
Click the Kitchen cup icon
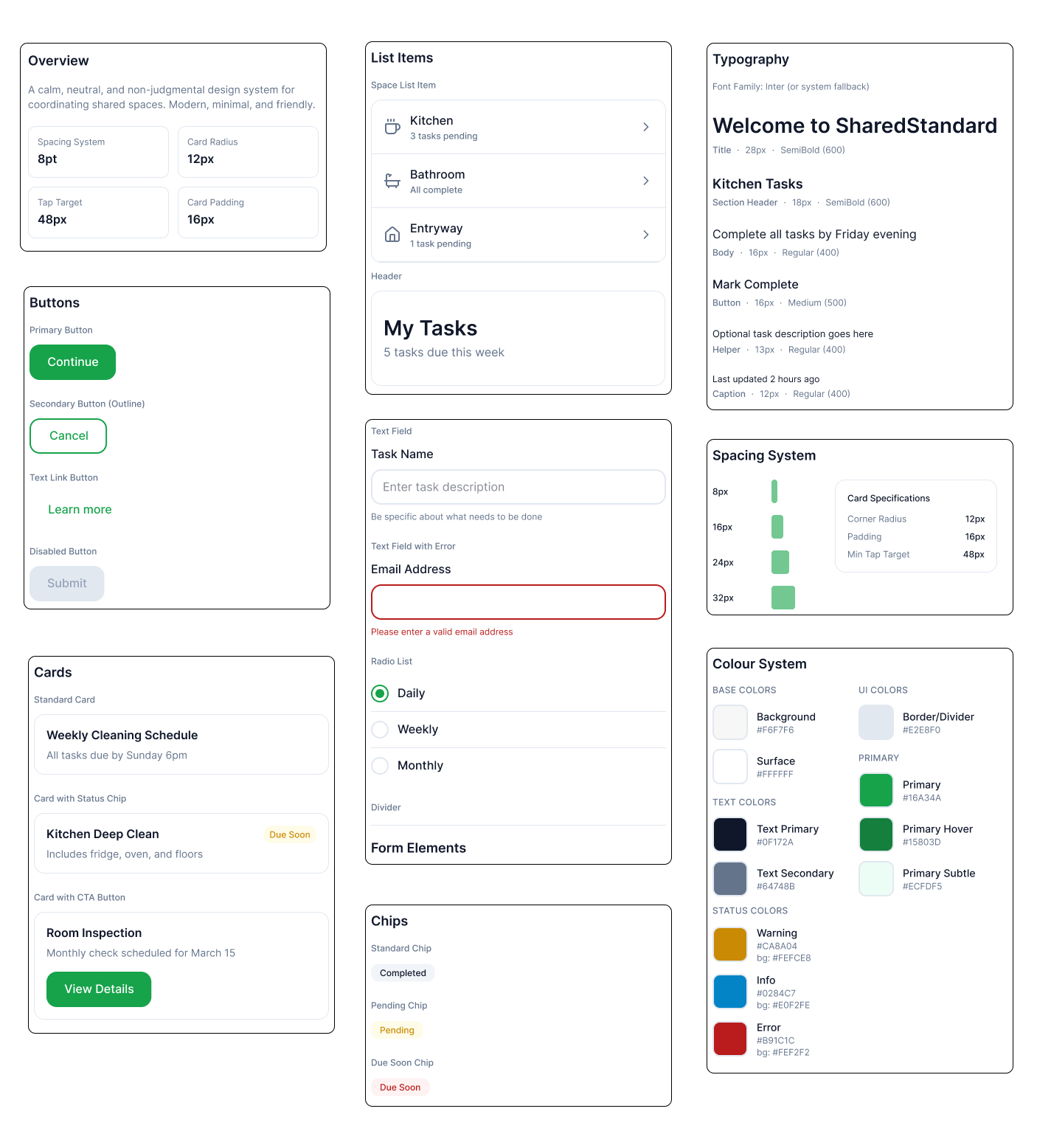(x=392, y=127)
